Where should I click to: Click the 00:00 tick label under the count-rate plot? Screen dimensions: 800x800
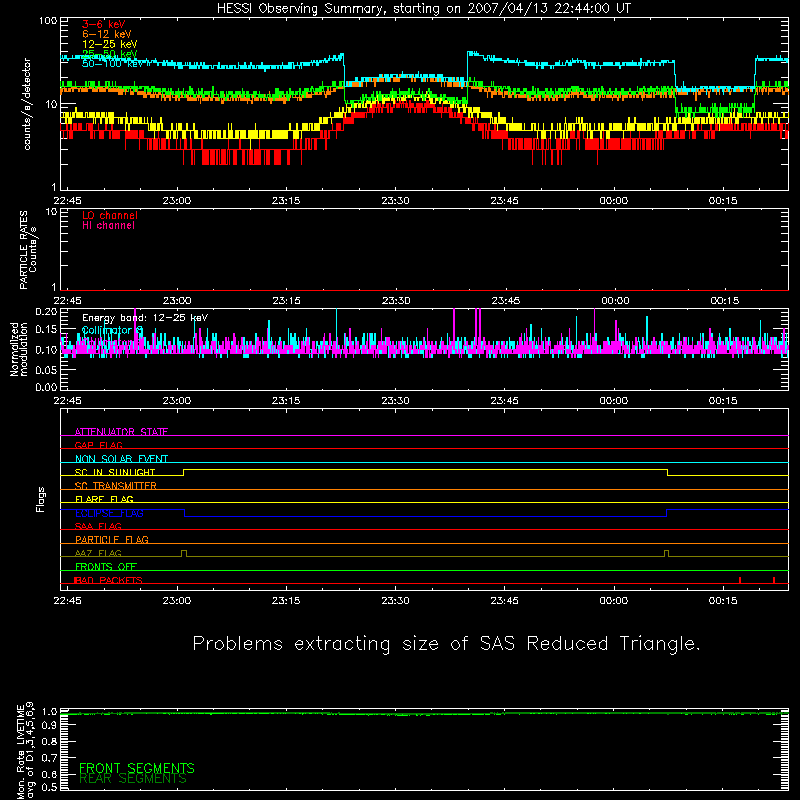pyautogui.click(x=614, y=201)
